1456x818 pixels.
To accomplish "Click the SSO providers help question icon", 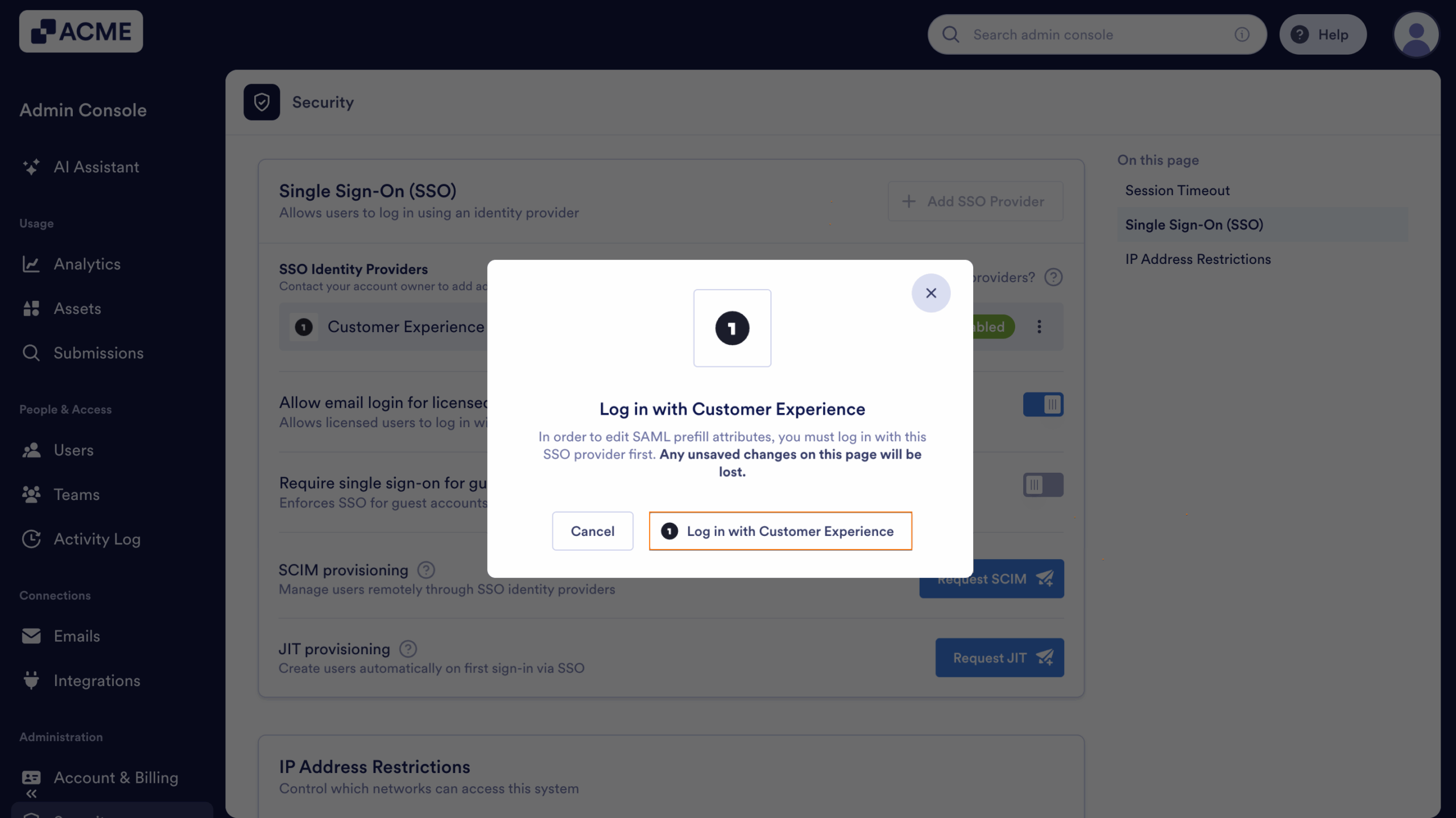I will (1053, 278).
